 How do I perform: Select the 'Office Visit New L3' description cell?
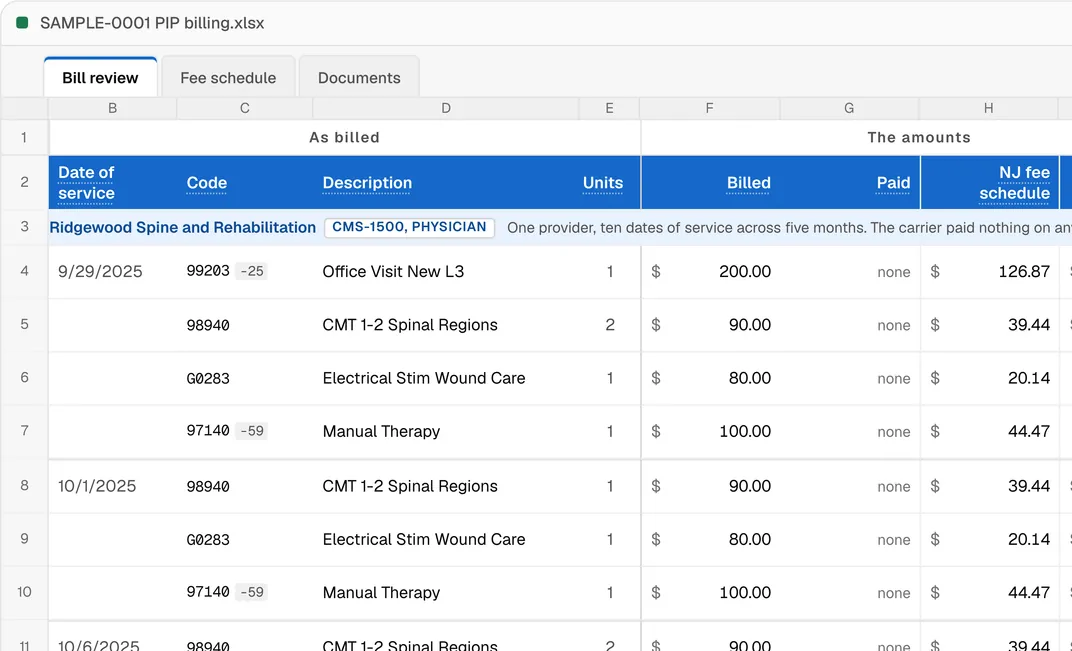click(x=393, y=271)
